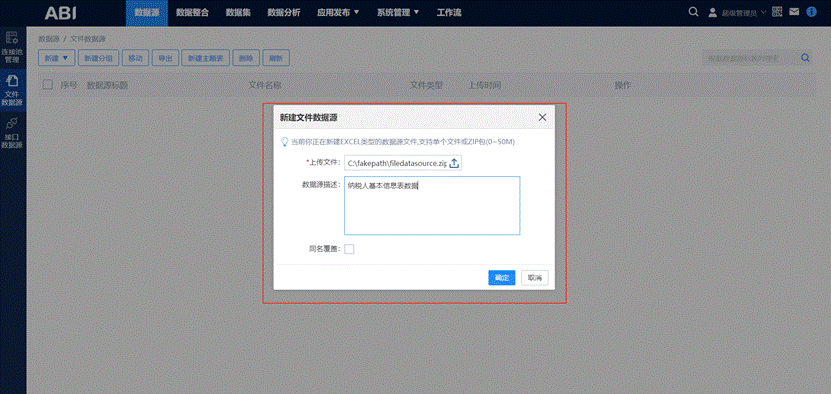831x394 pixels.
Task: Open the 超级管理员 user dropdown
Action: pos(737,13)
